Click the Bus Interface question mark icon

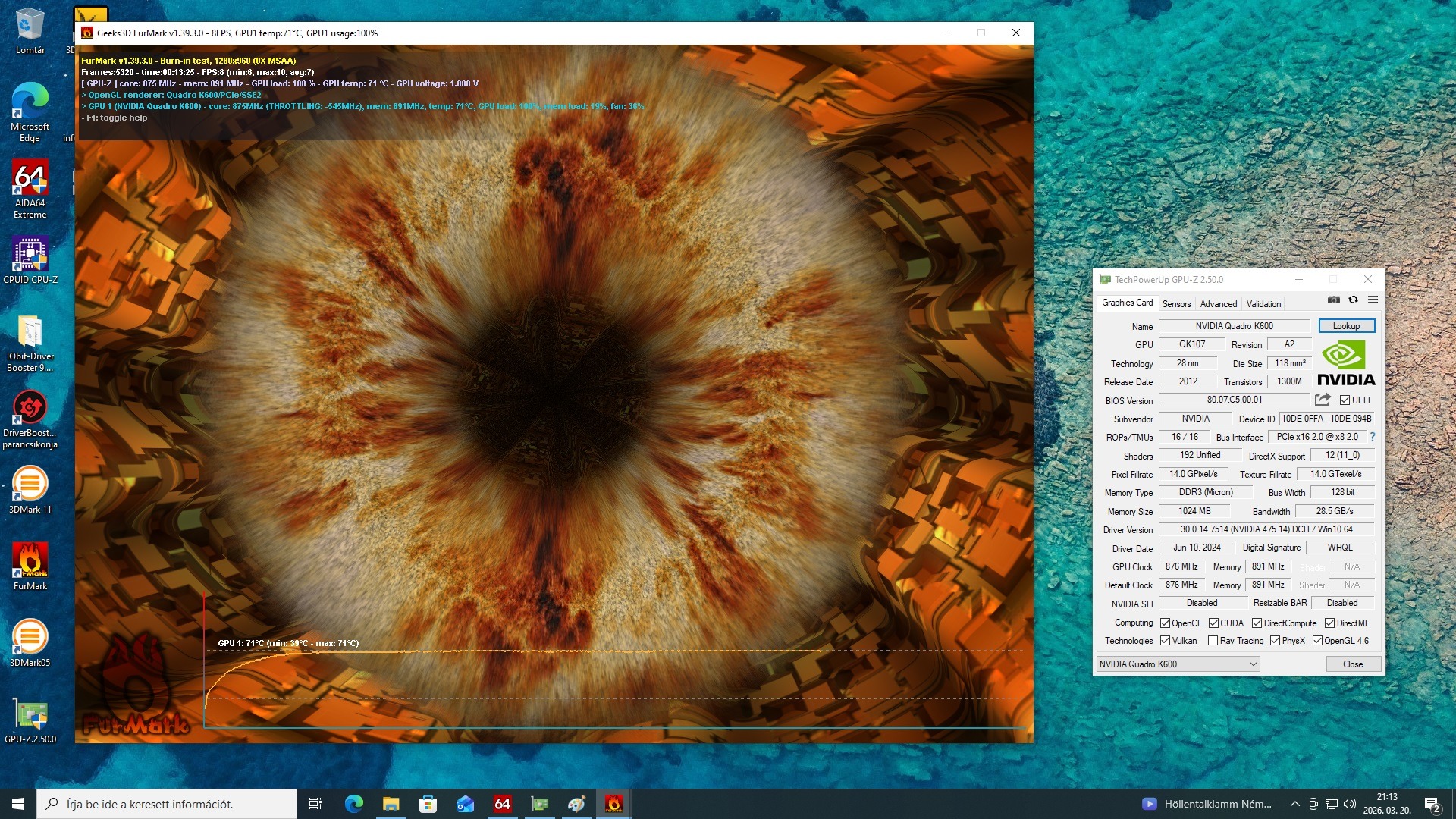pos(1372,437)
